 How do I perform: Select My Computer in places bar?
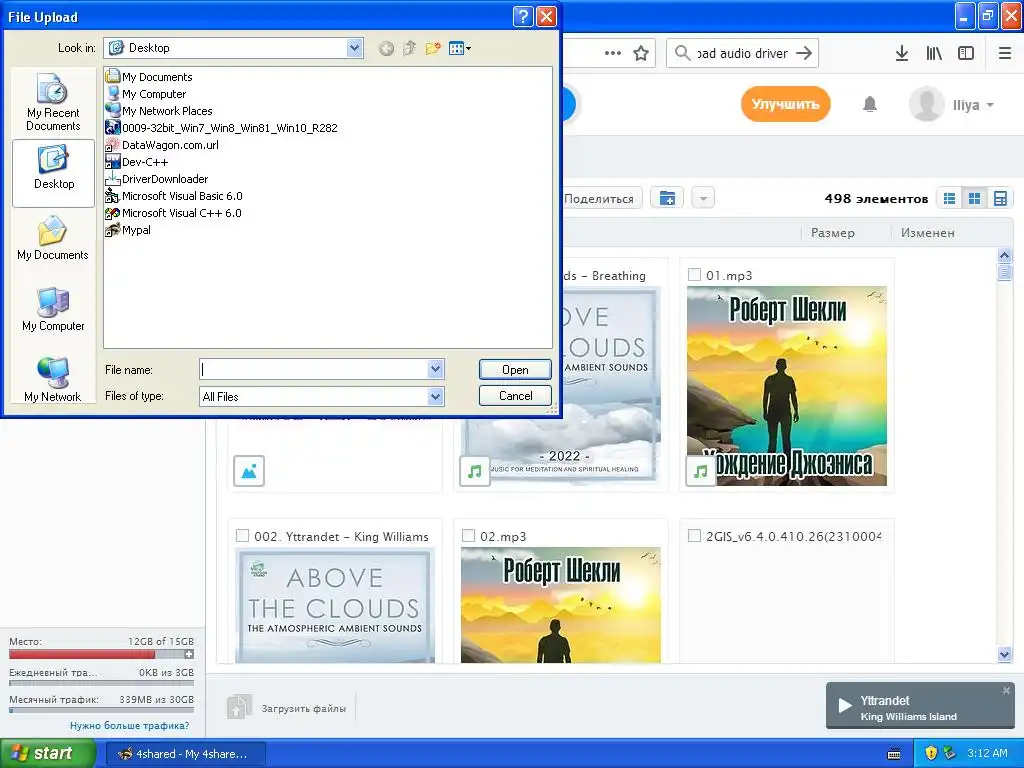[x=53, y=310]
